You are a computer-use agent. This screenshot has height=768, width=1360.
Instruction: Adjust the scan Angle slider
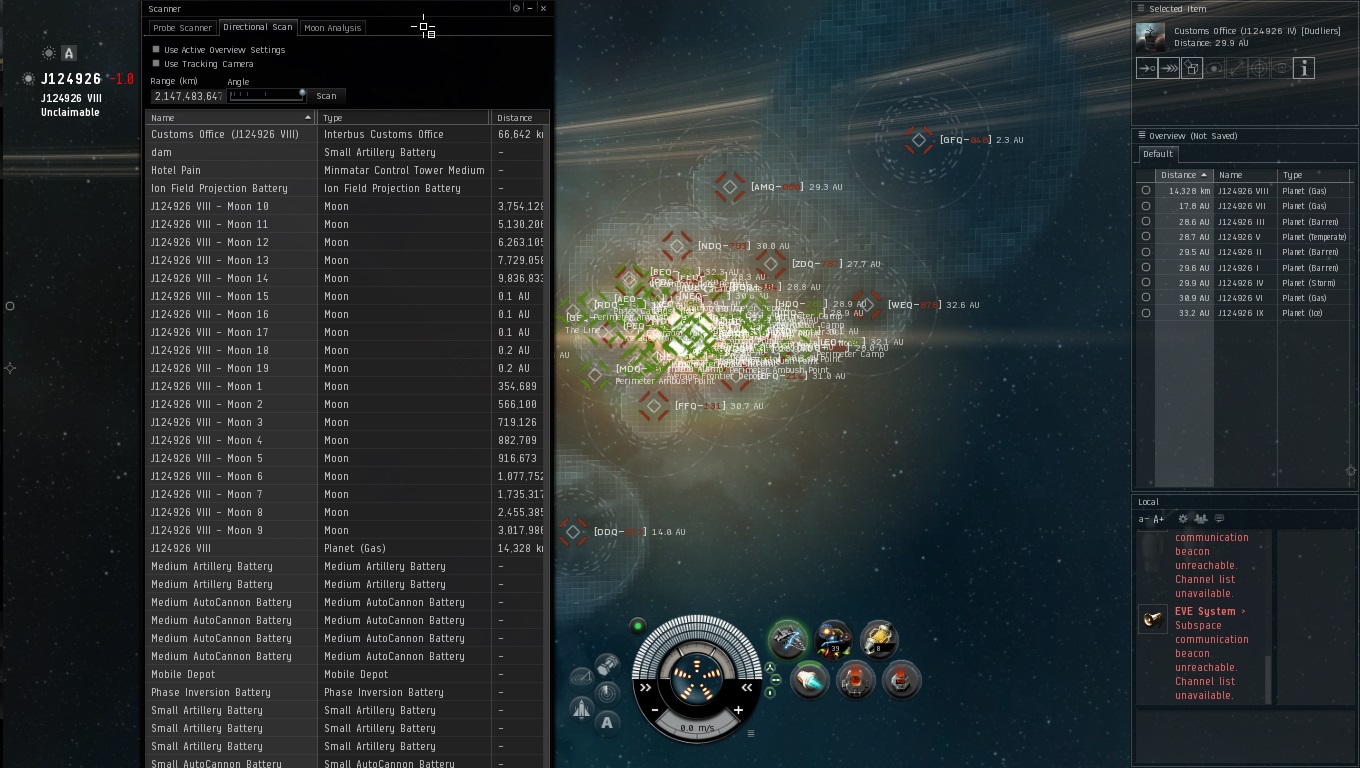[x=266, y=95]
